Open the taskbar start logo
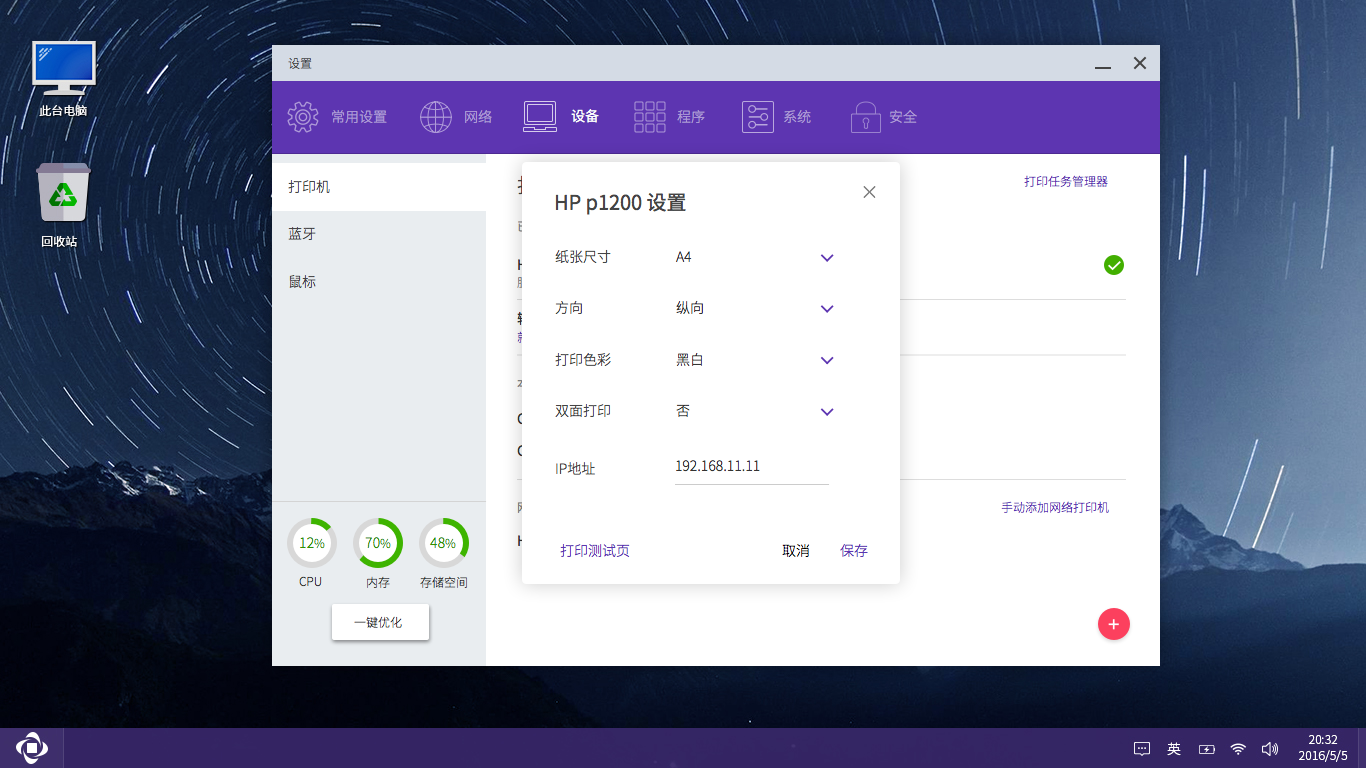Viewport: 1366px width, 768px height. tap(32, 747)
